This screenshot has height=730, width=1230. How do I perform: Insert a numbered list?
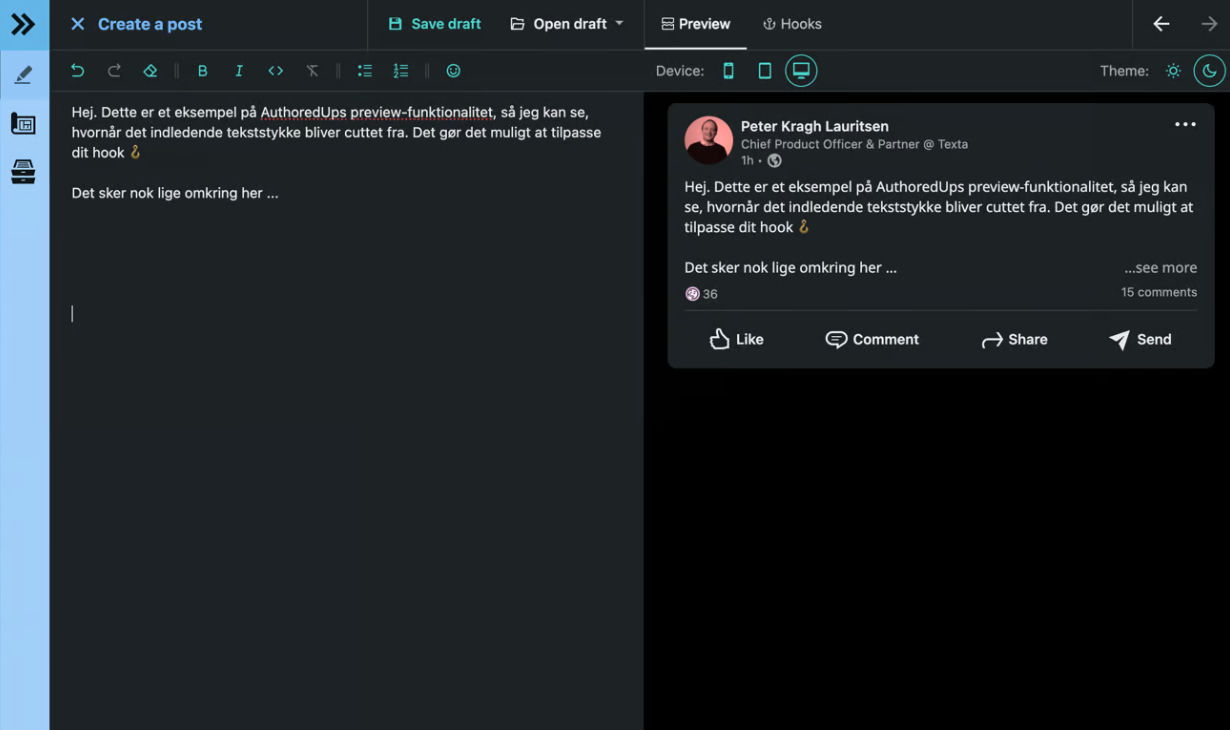(x=401, y=71)
